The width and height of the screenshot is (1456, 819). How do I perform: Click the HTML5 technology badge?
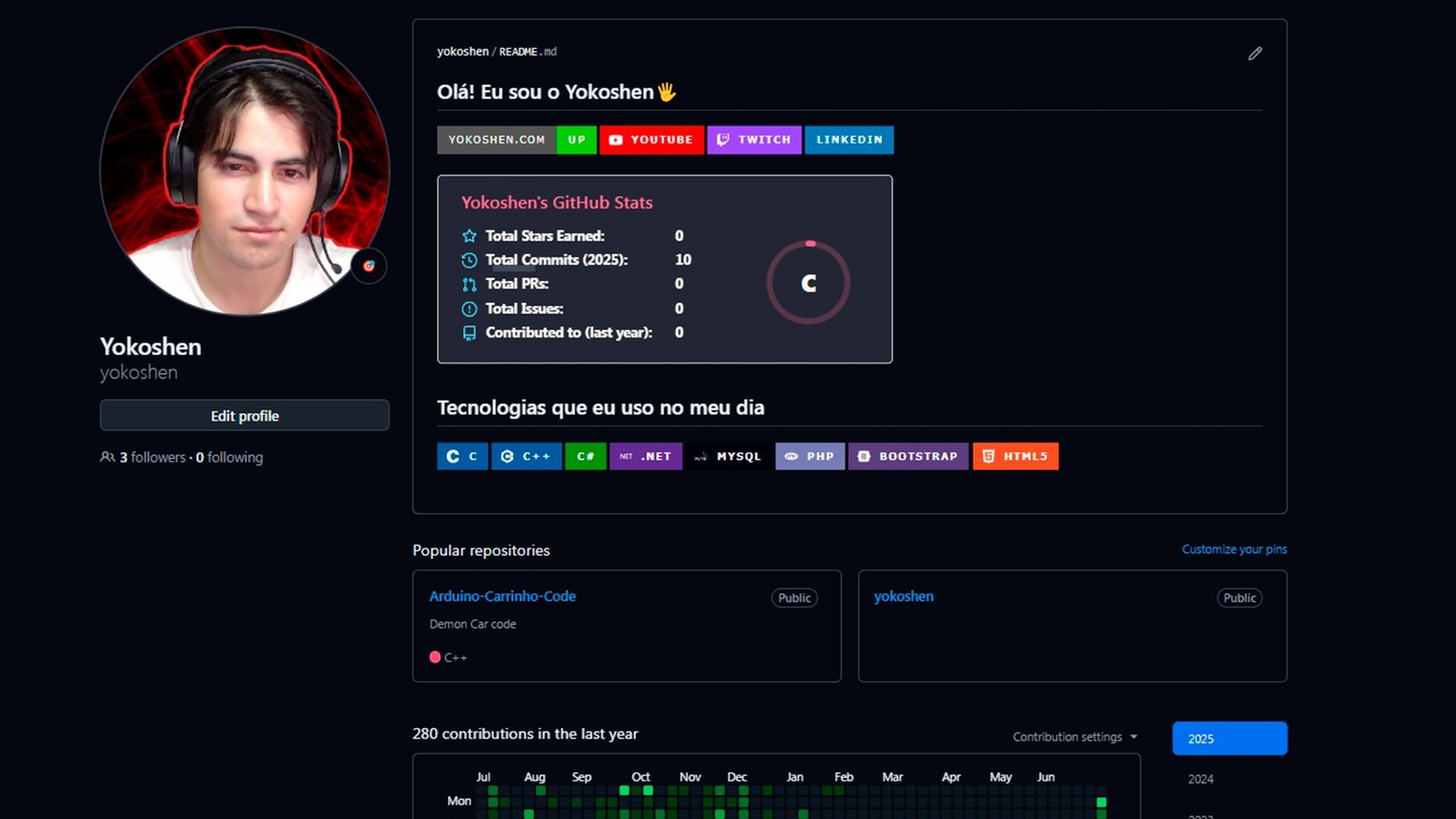coord(1016,457)
